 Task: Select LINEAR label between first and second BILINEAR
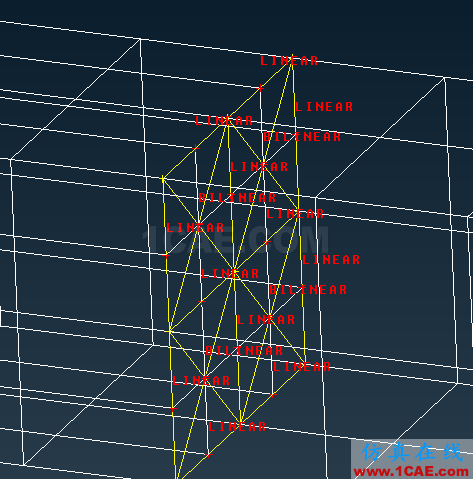[259, 167]
